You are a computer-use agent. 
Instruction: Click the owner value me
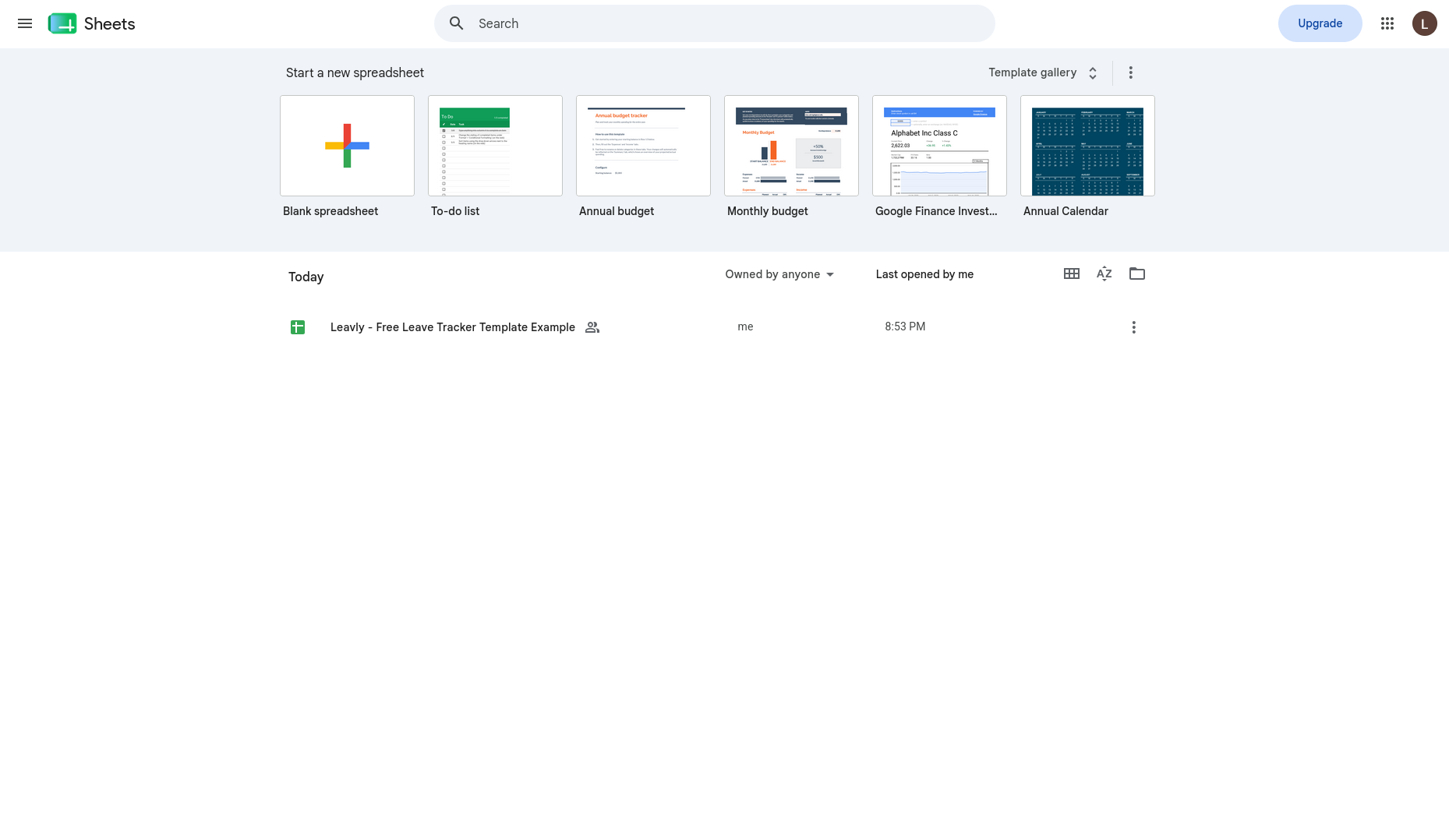point(745,326)
